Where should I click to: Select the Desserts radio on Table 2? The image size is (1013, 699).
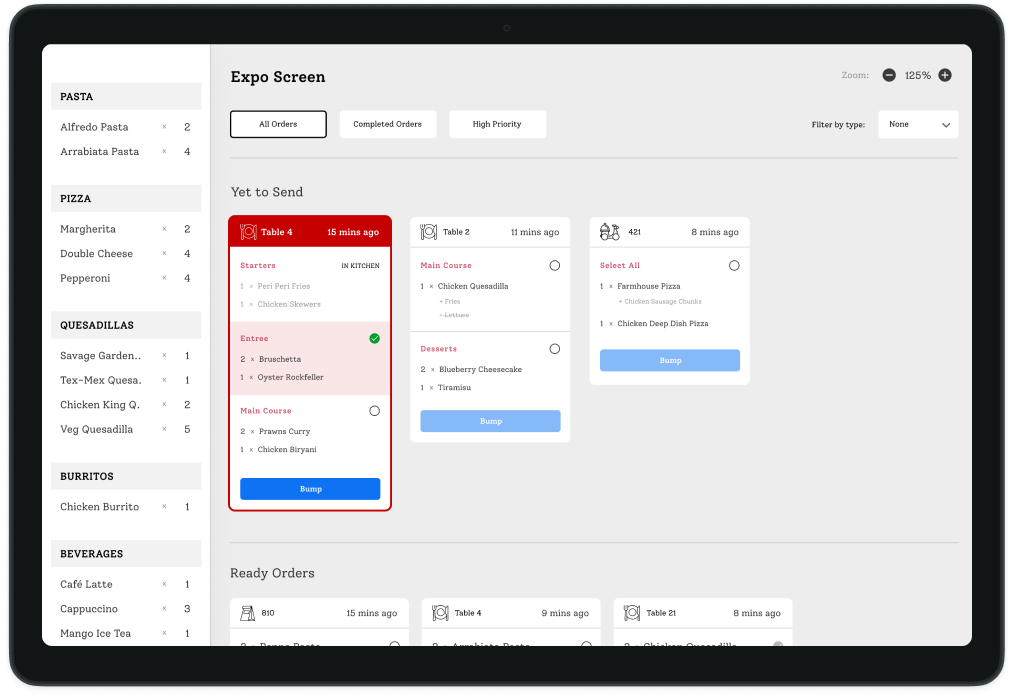pyautogui.click(x=555, y=349)
